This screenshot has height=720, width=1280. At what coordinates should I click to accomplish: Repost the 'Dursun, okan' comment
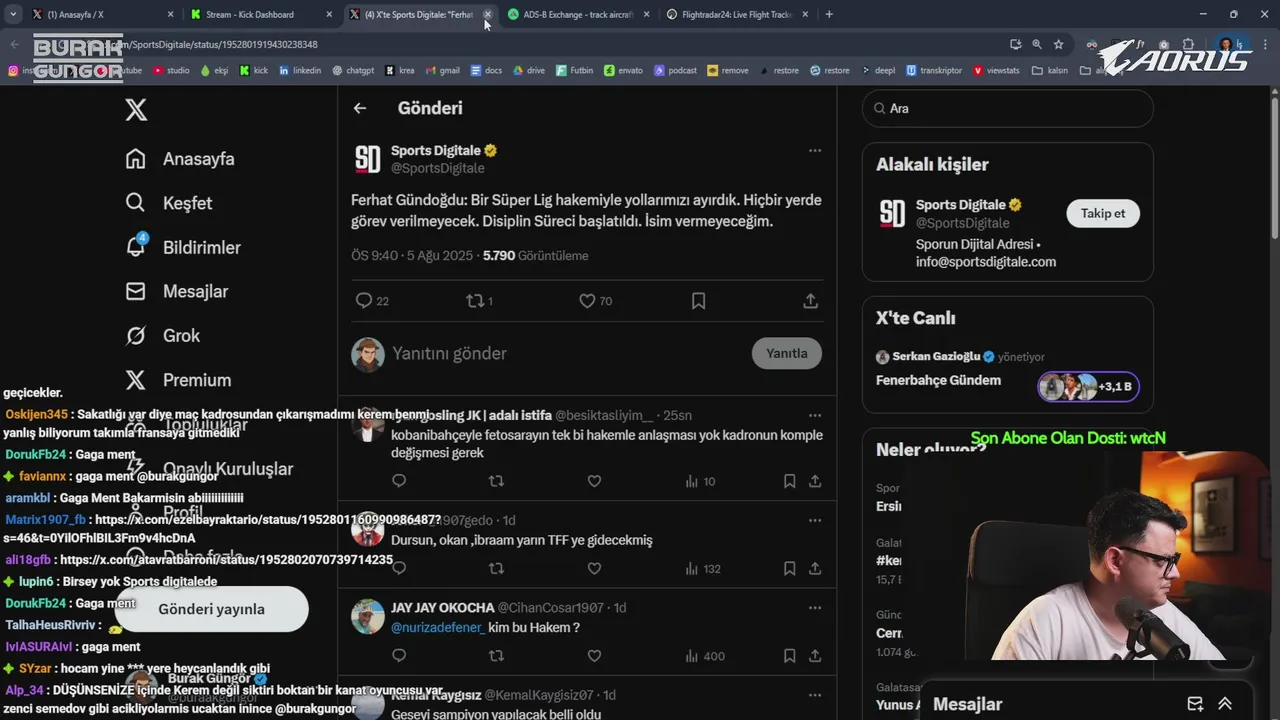[x=496, y=568]
